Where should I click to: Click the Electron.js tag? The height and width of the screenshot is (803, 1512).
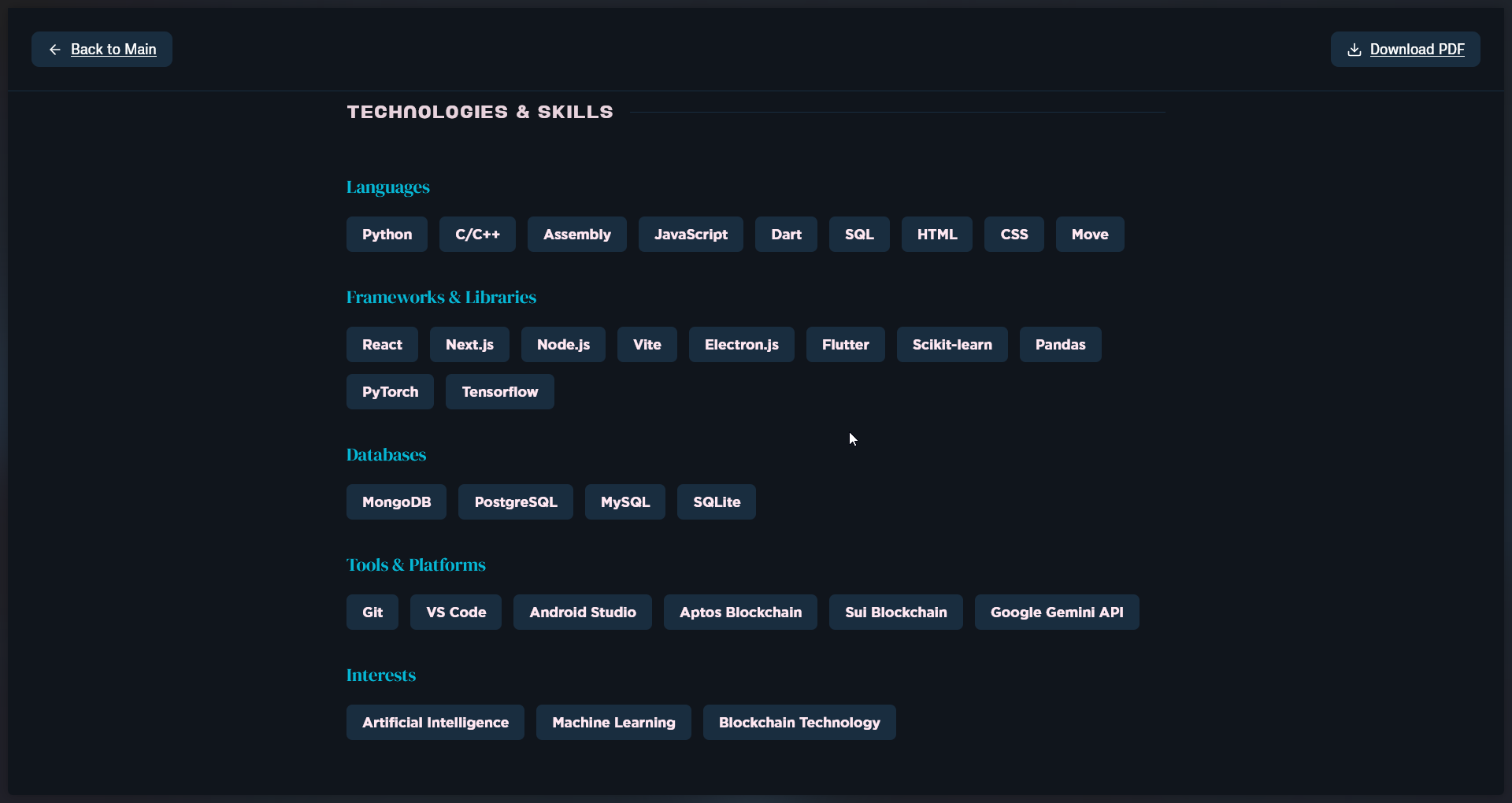point(742,345)
